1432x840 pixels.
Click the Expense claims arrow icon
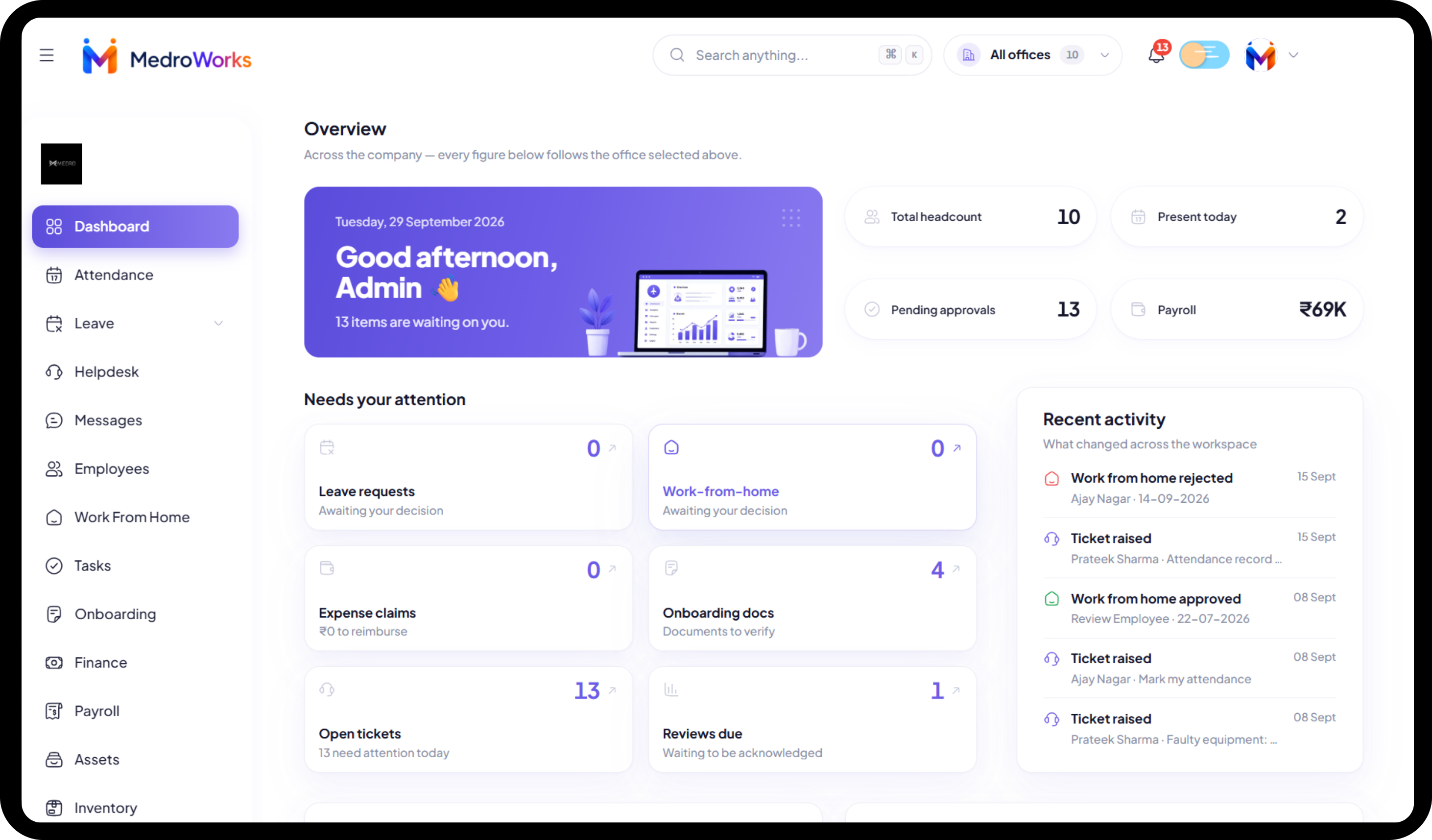click(x=613, y=568)
